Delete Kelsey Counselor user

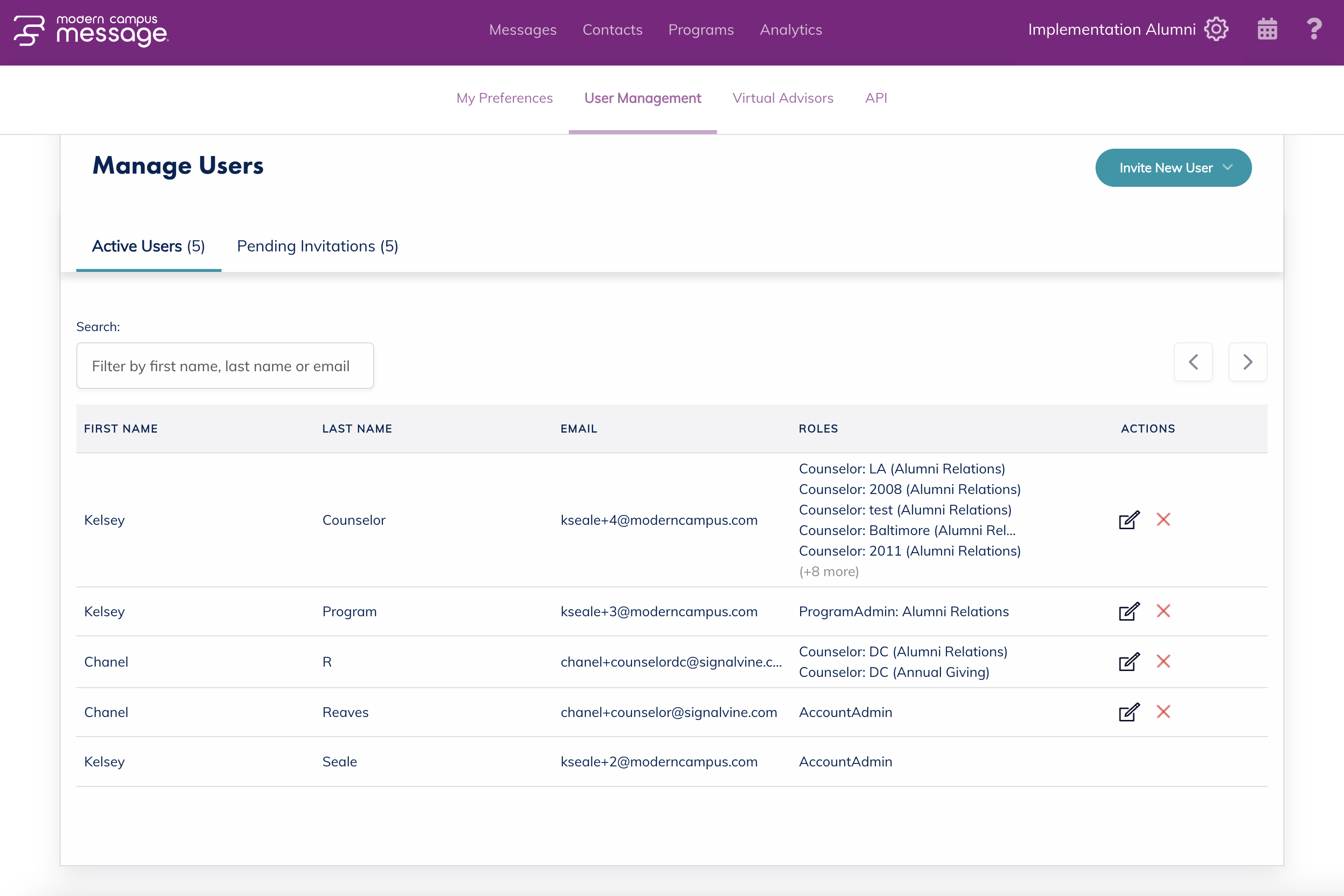point(1163,519)
